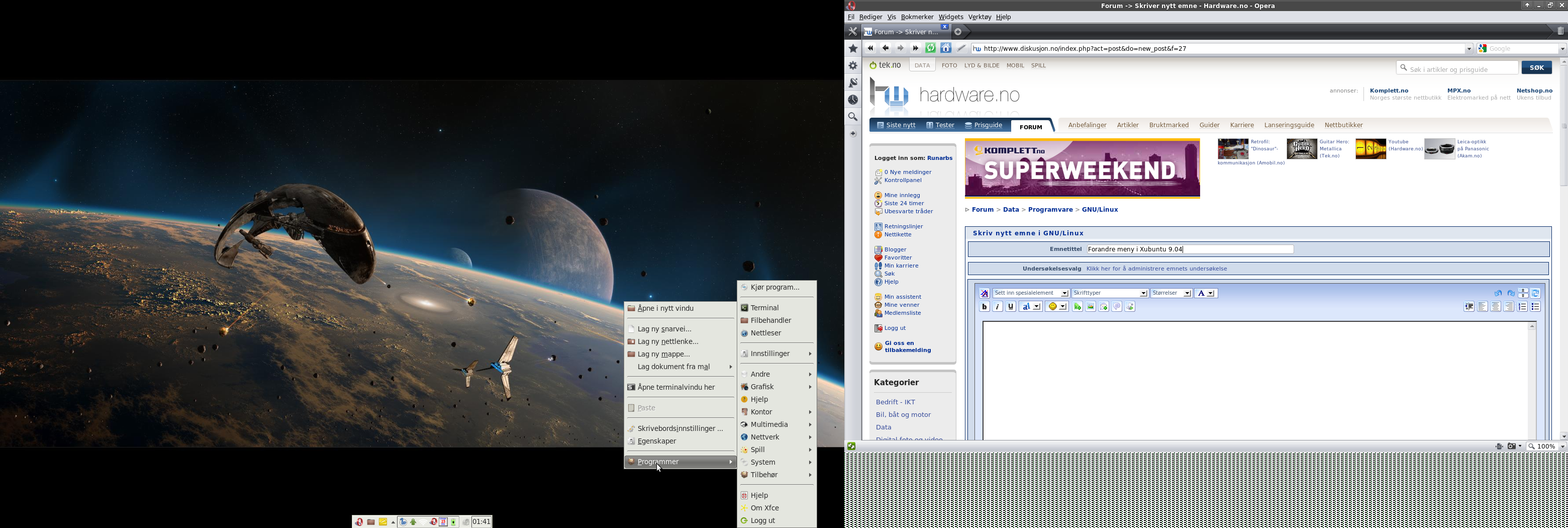
Task: Open the 'Skrifttyper' font dropdown
Action: pos(1110,294)
